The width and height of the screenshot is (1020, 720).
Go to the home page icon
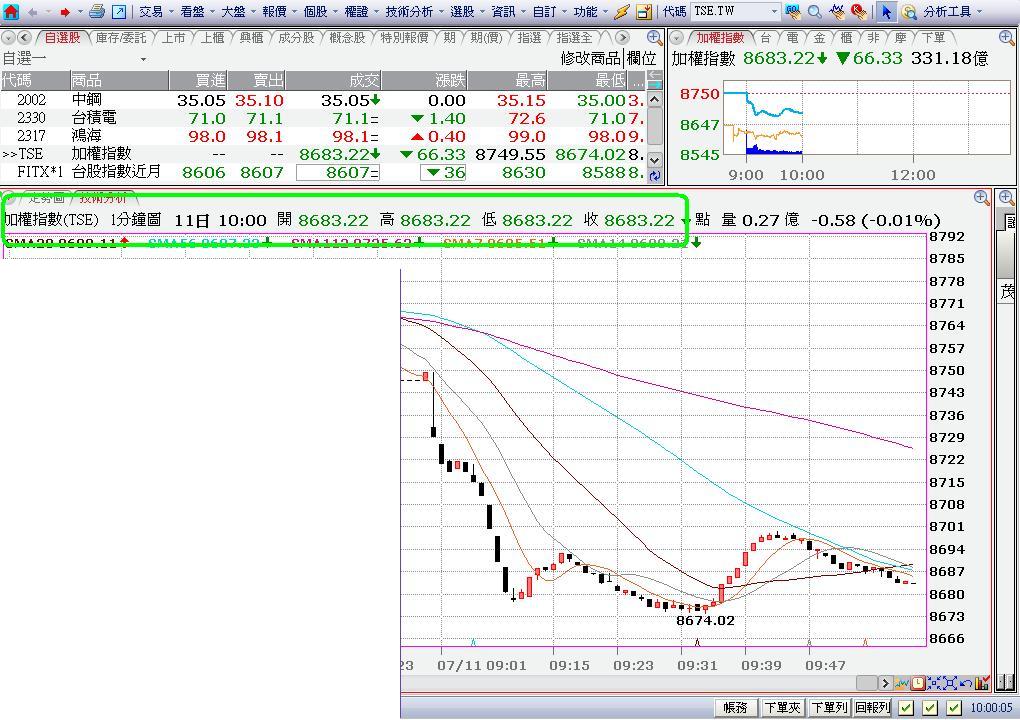point(11,12)
